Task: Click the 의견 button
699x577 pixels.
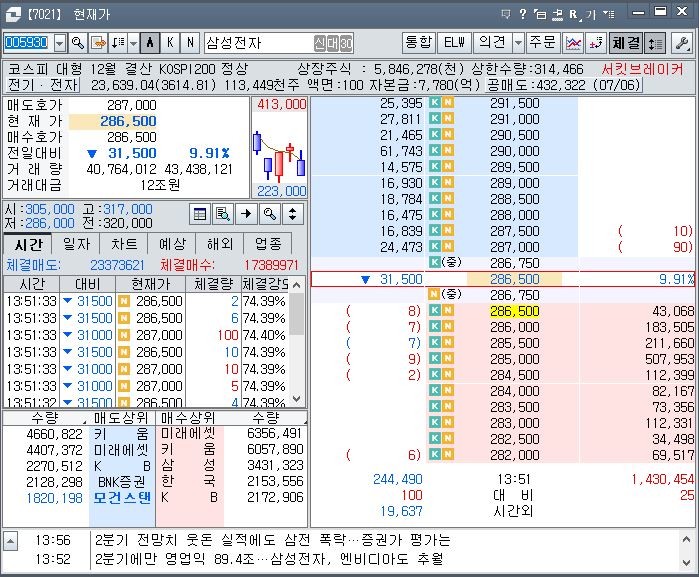Action: [492, 43]
